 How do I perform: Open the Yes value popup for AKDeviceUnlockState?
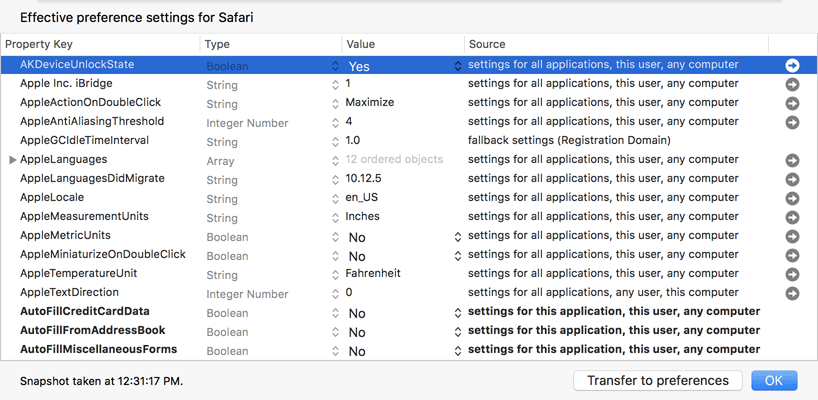(x=458, y=66)
